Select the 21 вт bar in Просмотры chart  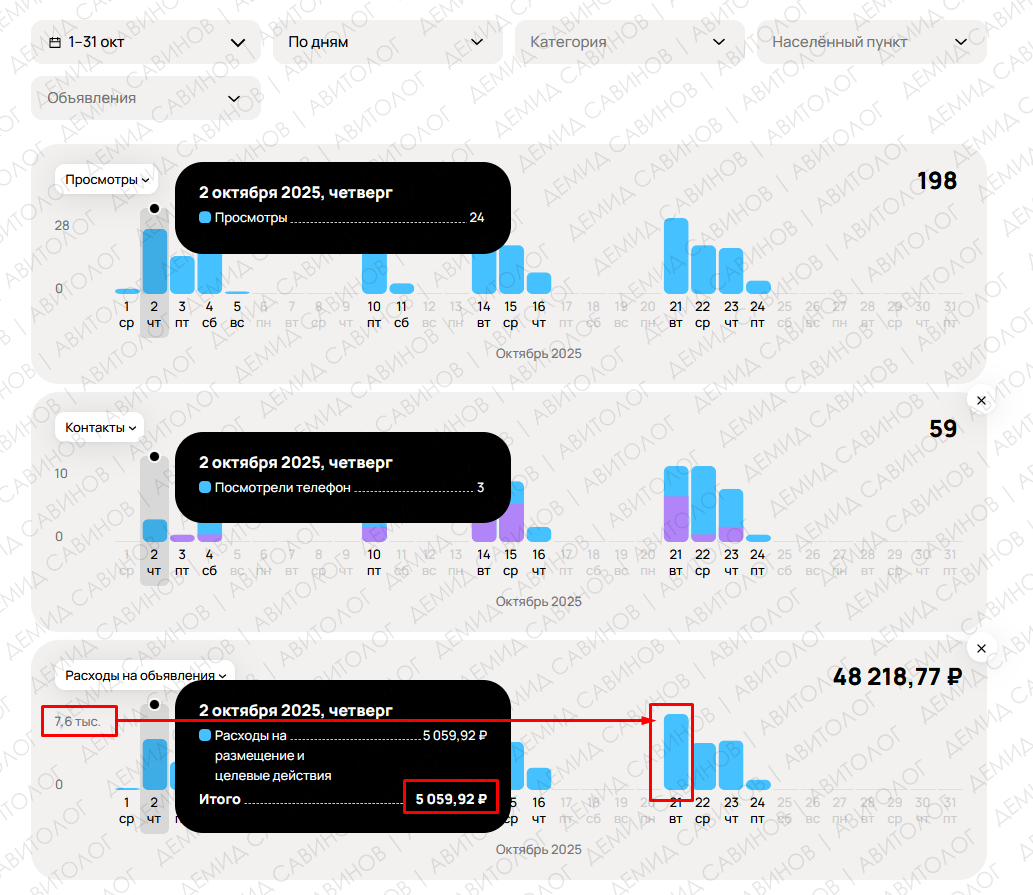[676, 256]
